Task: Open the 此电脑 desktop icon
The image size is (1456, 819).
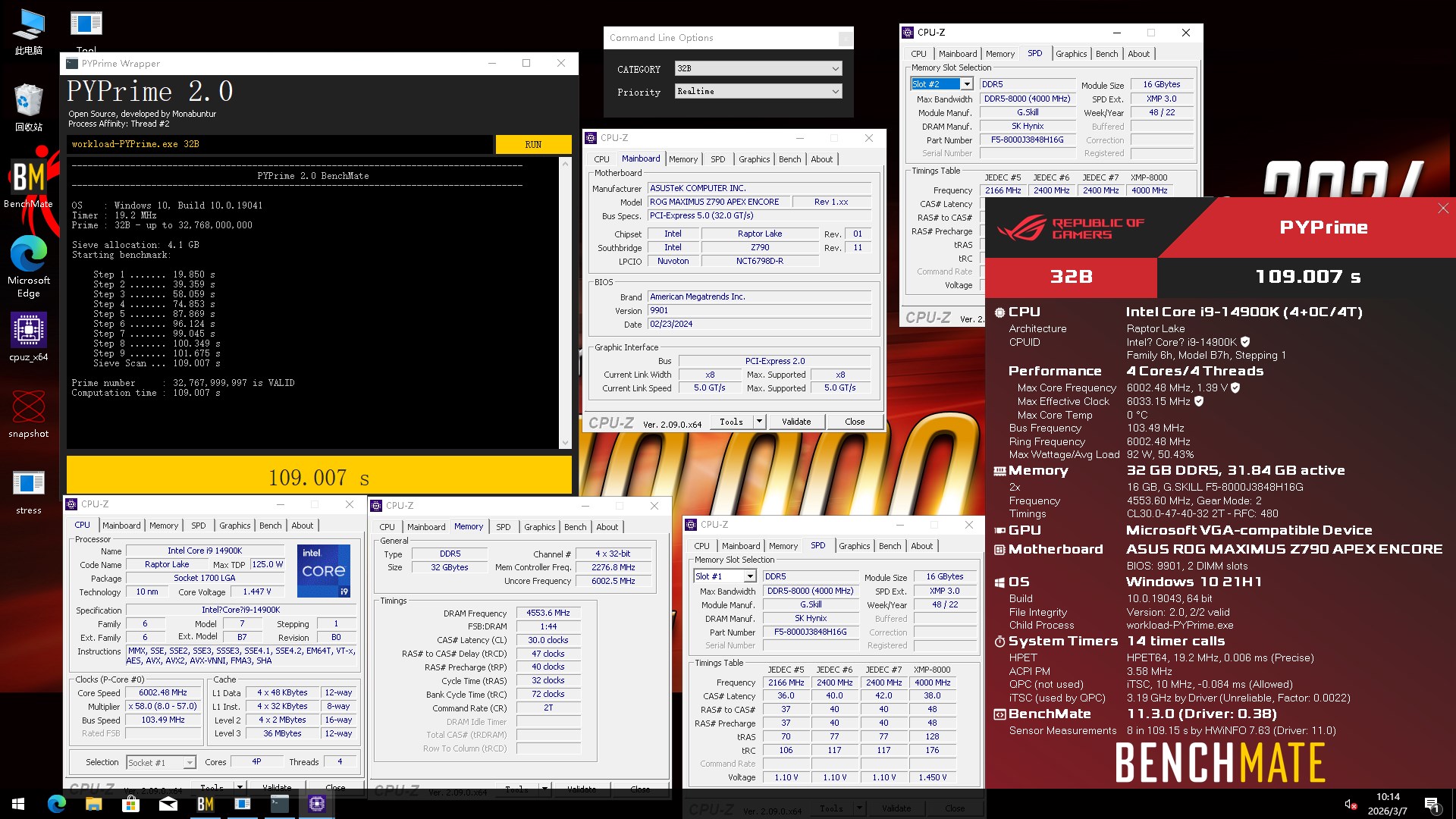Action: click(29, 32)
